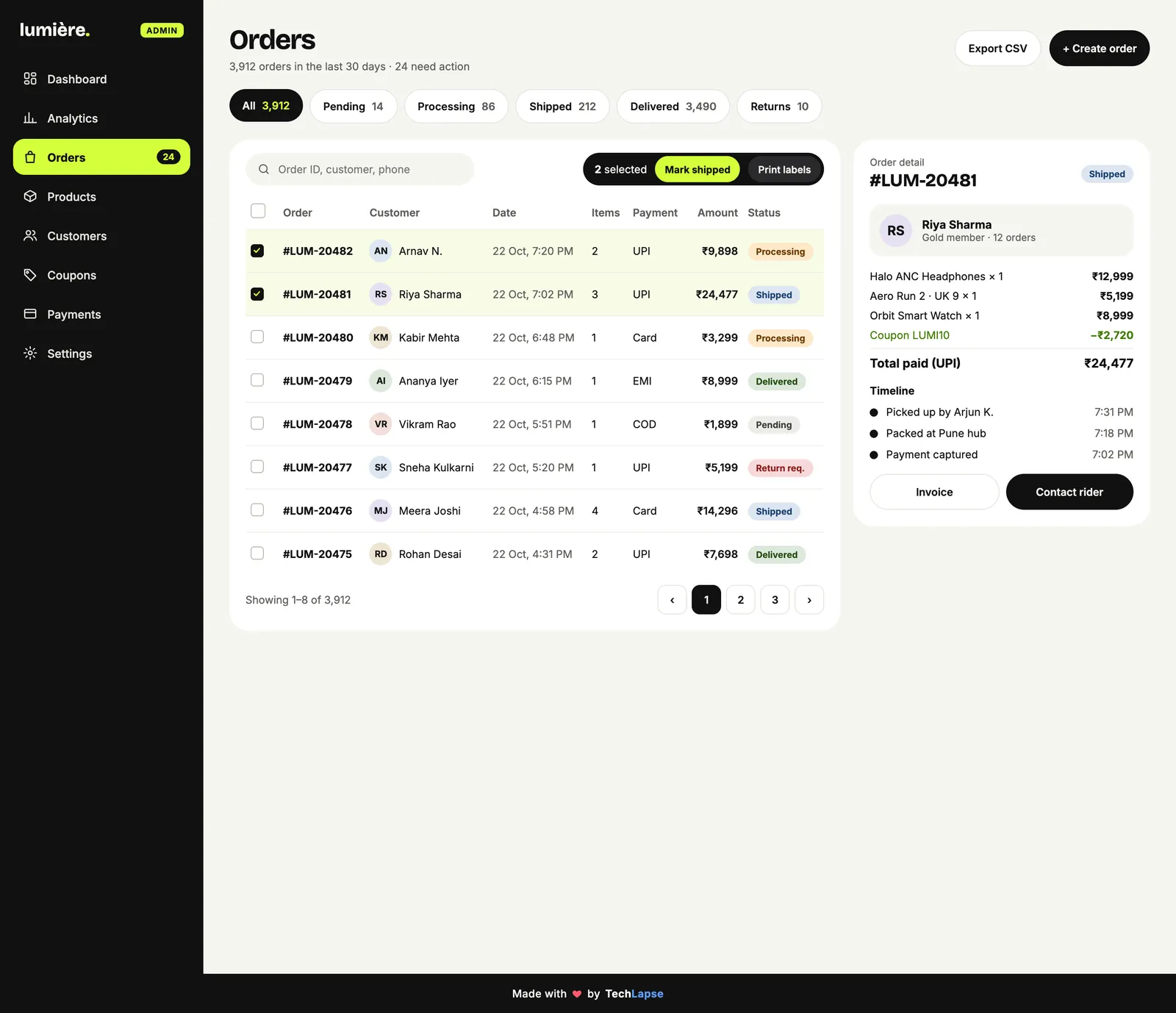This screenshot has width=1176, height=1013.
Task: Go to the next page arrow
Action: [x=809, y=600]
